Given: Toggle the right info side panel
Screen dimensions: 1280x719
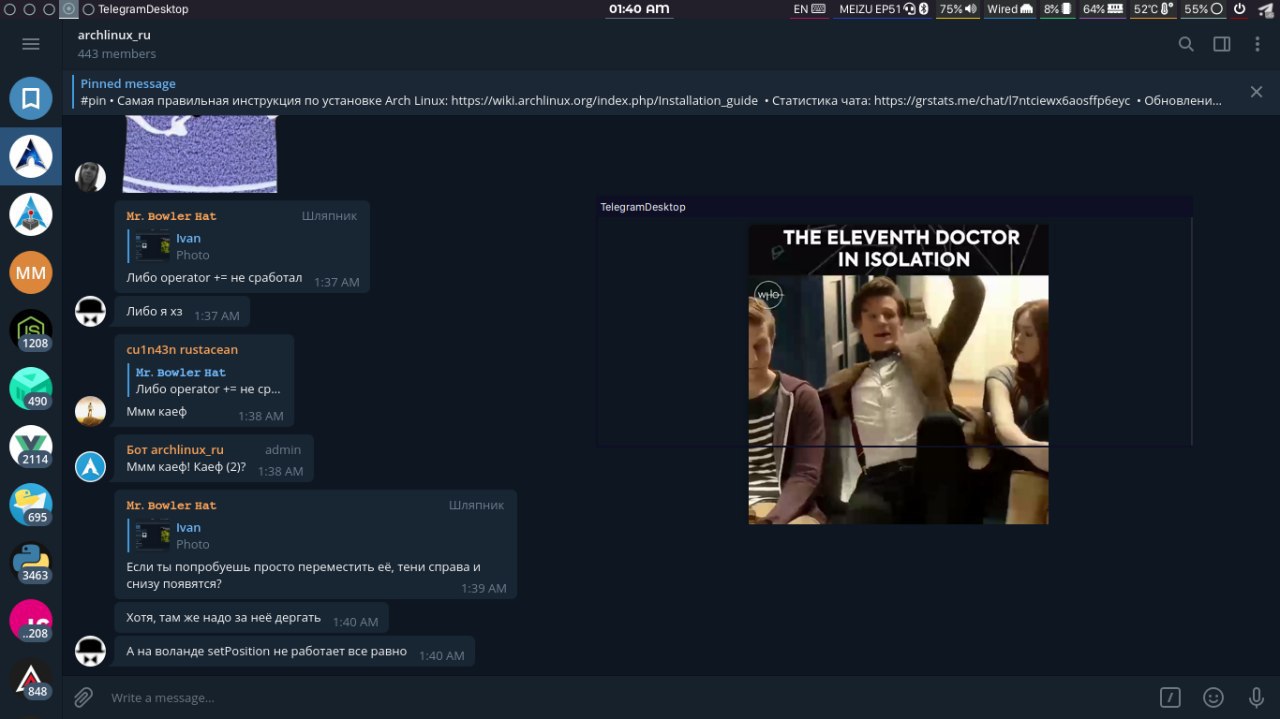Looking at the screenshot, I should click(1222, 44).
